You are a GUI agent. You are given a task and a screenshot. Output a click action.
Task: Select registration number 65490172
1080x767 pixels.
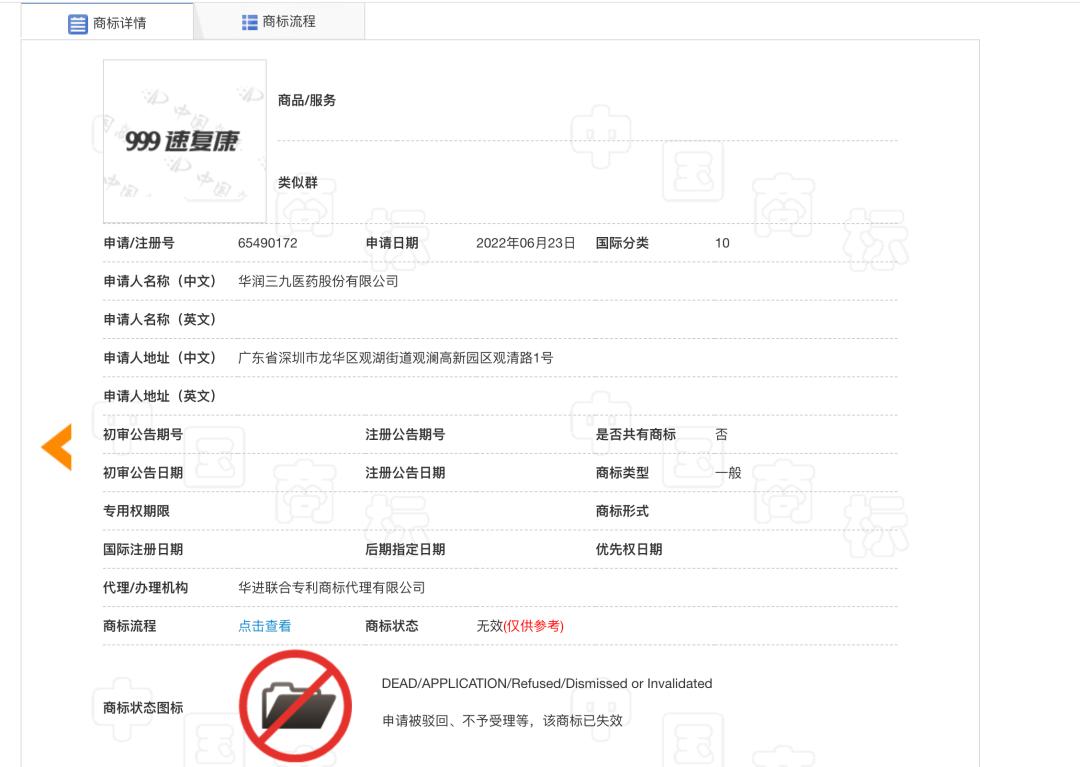(x=267, y=243)
